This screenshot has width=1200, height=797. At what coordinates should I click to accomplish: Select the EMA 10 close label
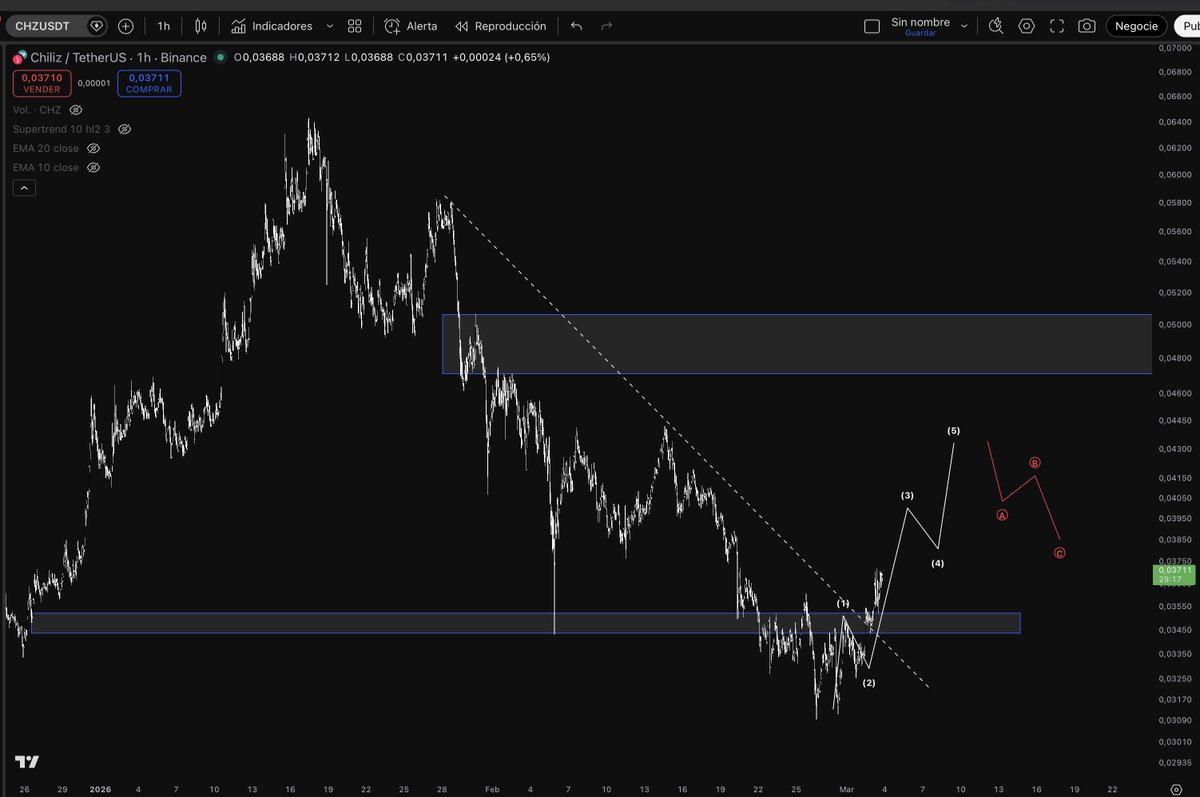46,167
